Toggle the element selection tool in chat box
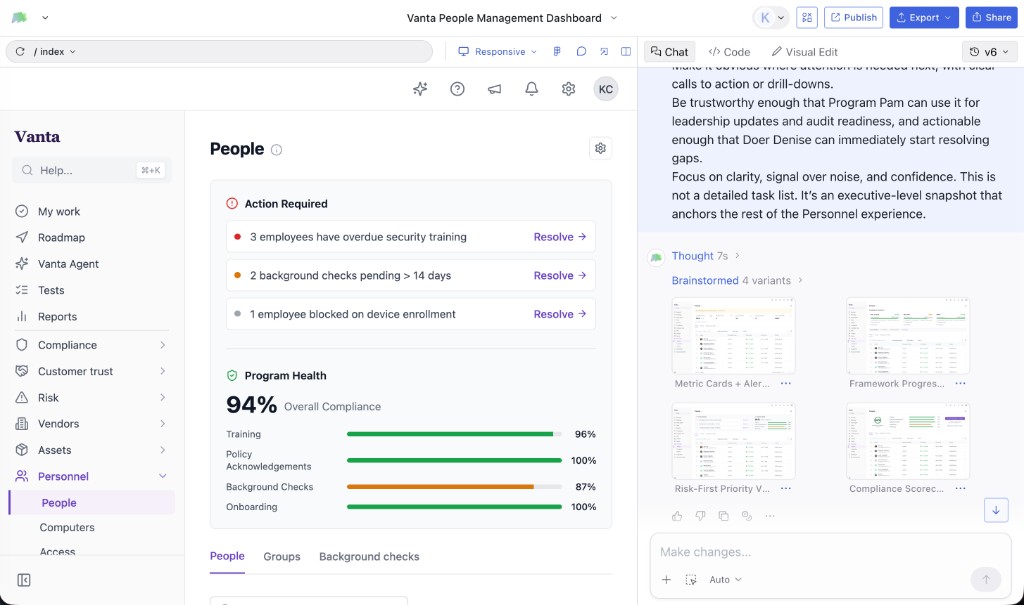 click(691, 580)
